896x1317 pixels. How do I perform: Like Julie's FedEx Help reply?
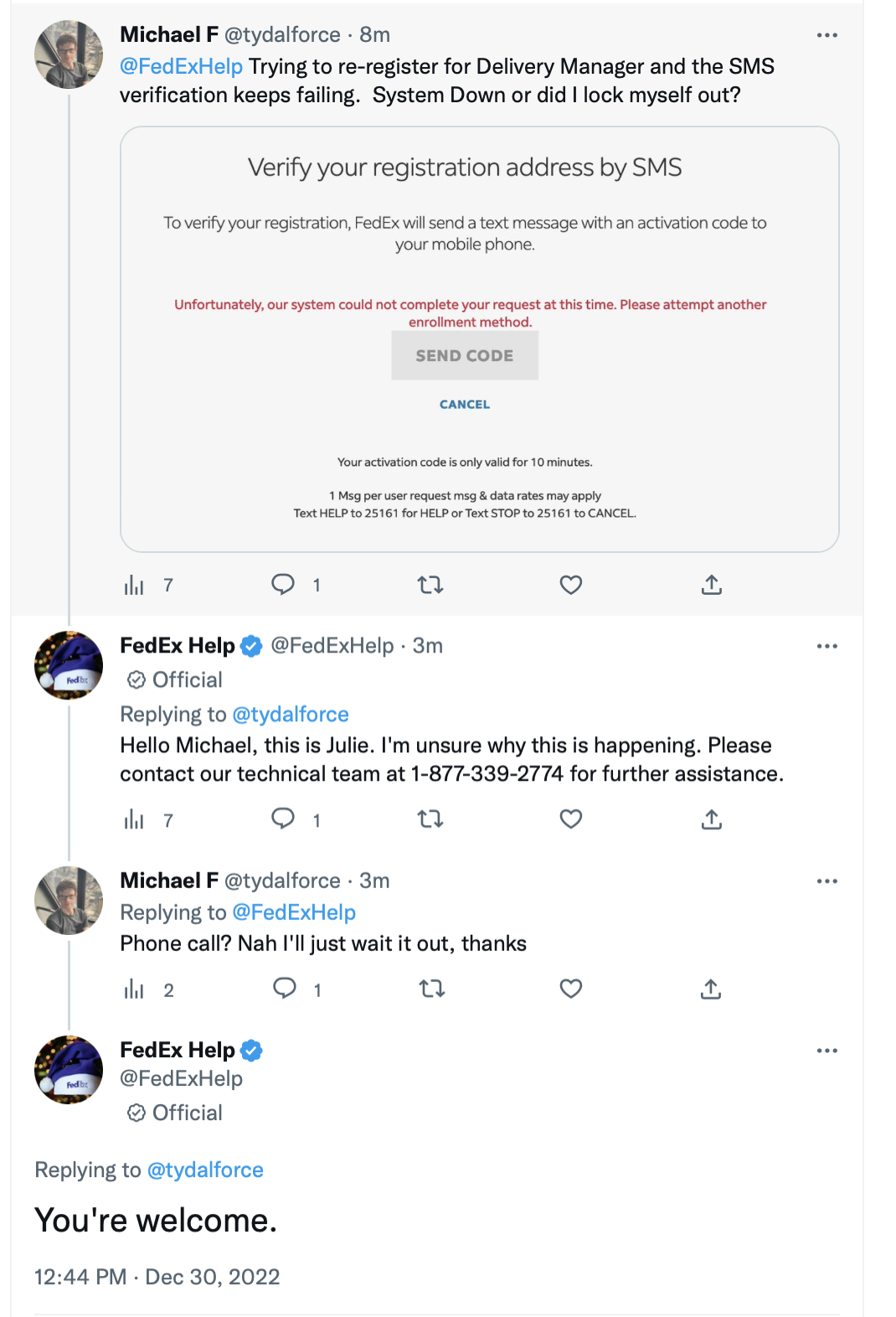(x=570, y=819)
